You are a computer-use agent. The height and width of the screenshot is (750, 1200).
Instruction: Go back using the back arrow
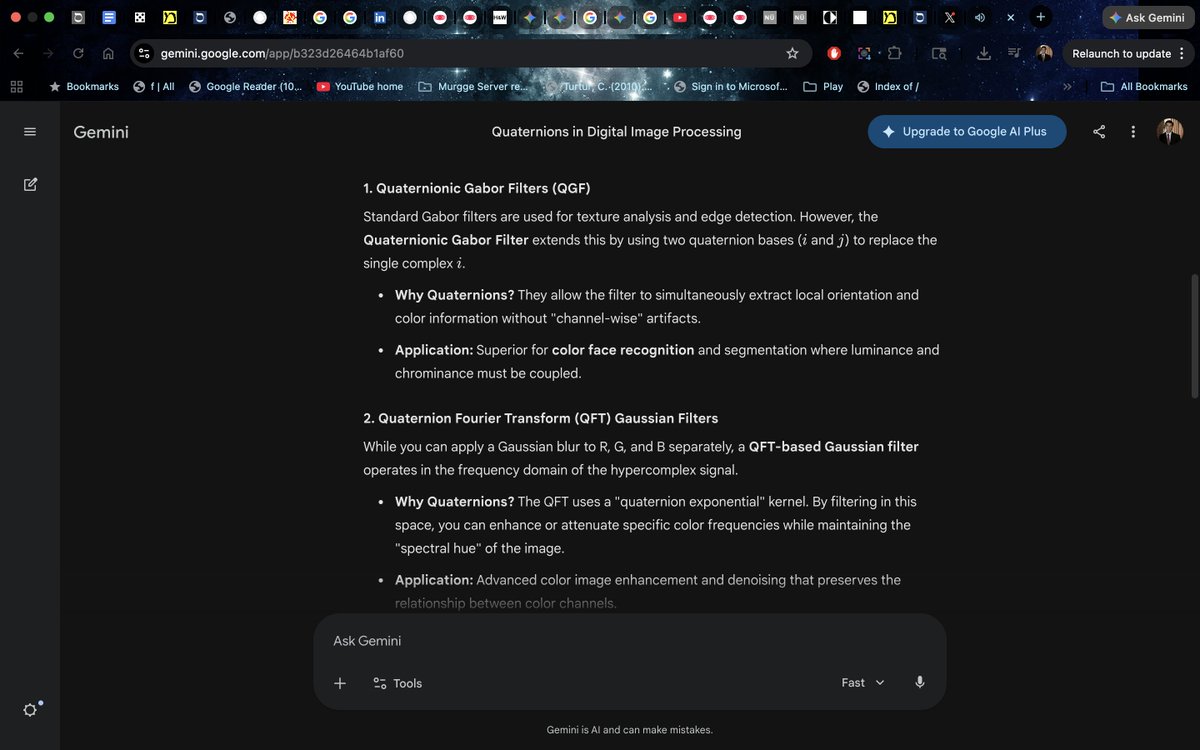[20, 53]
